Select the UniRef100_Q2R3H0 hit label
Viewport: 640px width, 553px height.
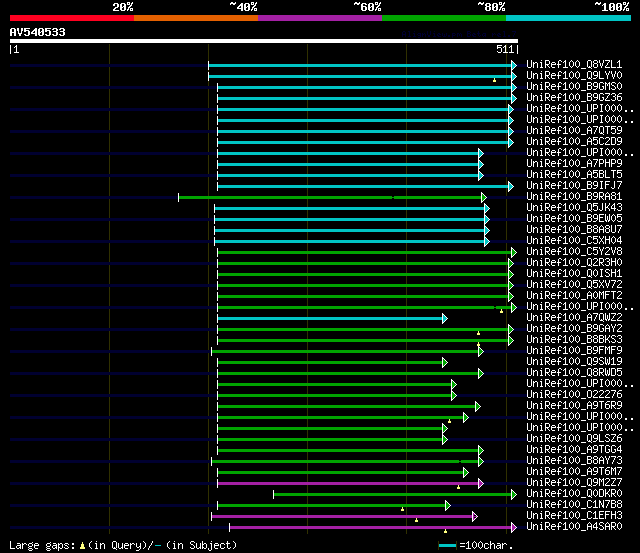coord(574,263)
